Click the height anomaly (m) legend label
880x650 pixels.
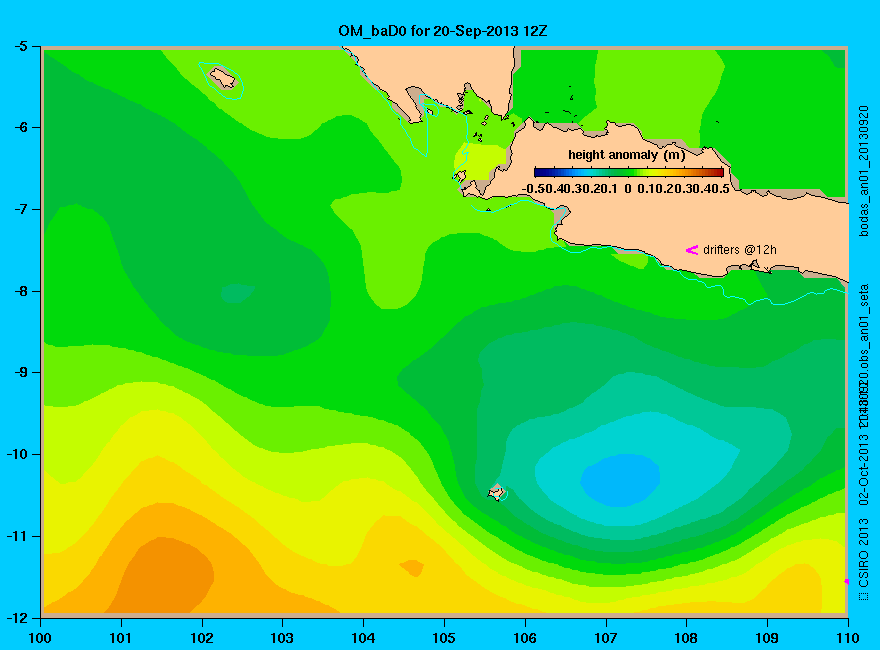tap(626, 155)
